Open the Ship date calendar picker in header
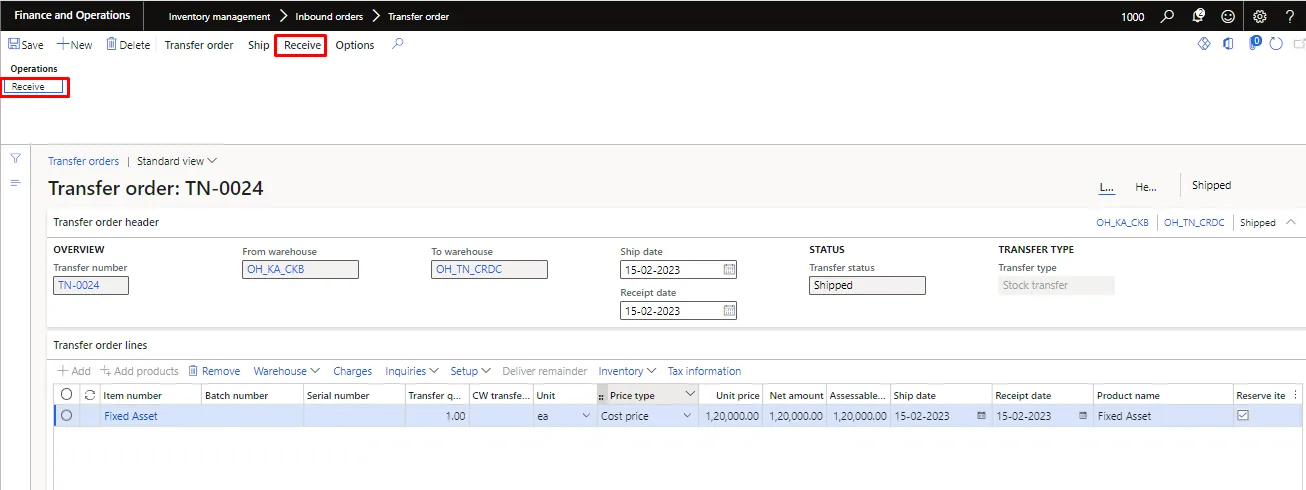Image resolution: width=1306 pixels, height=490 pixels. coord(729,270)
